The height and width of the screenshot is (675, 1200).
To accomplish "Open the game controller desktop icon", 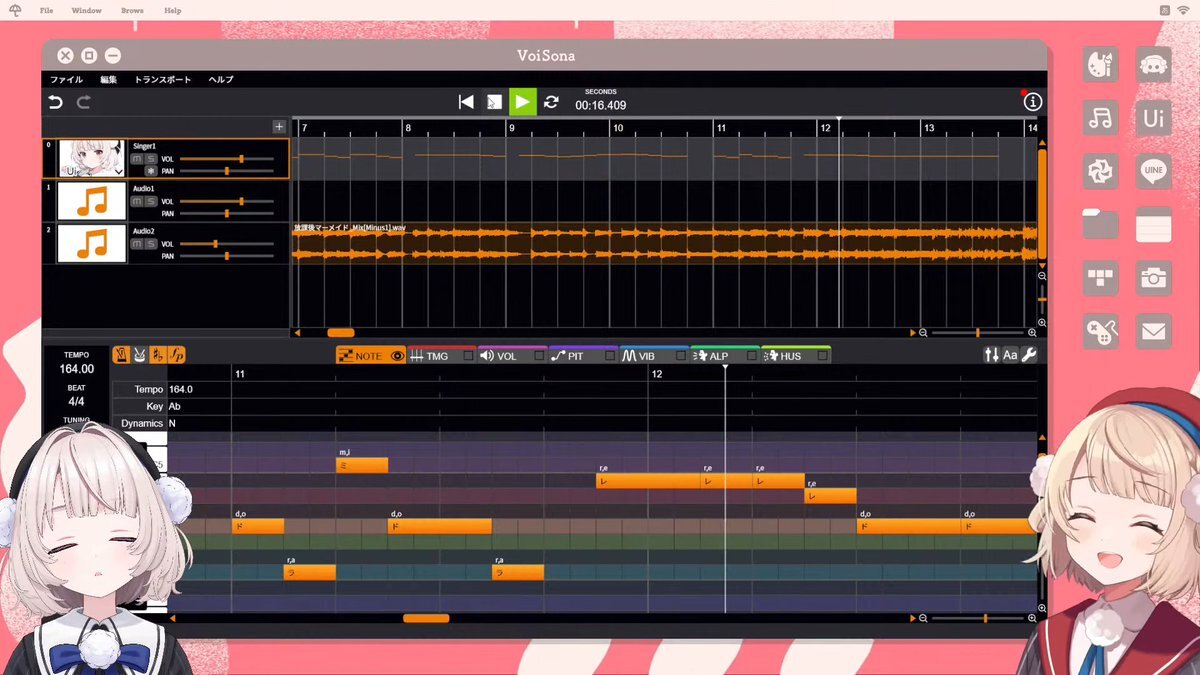I will (x=1101, y=331).
